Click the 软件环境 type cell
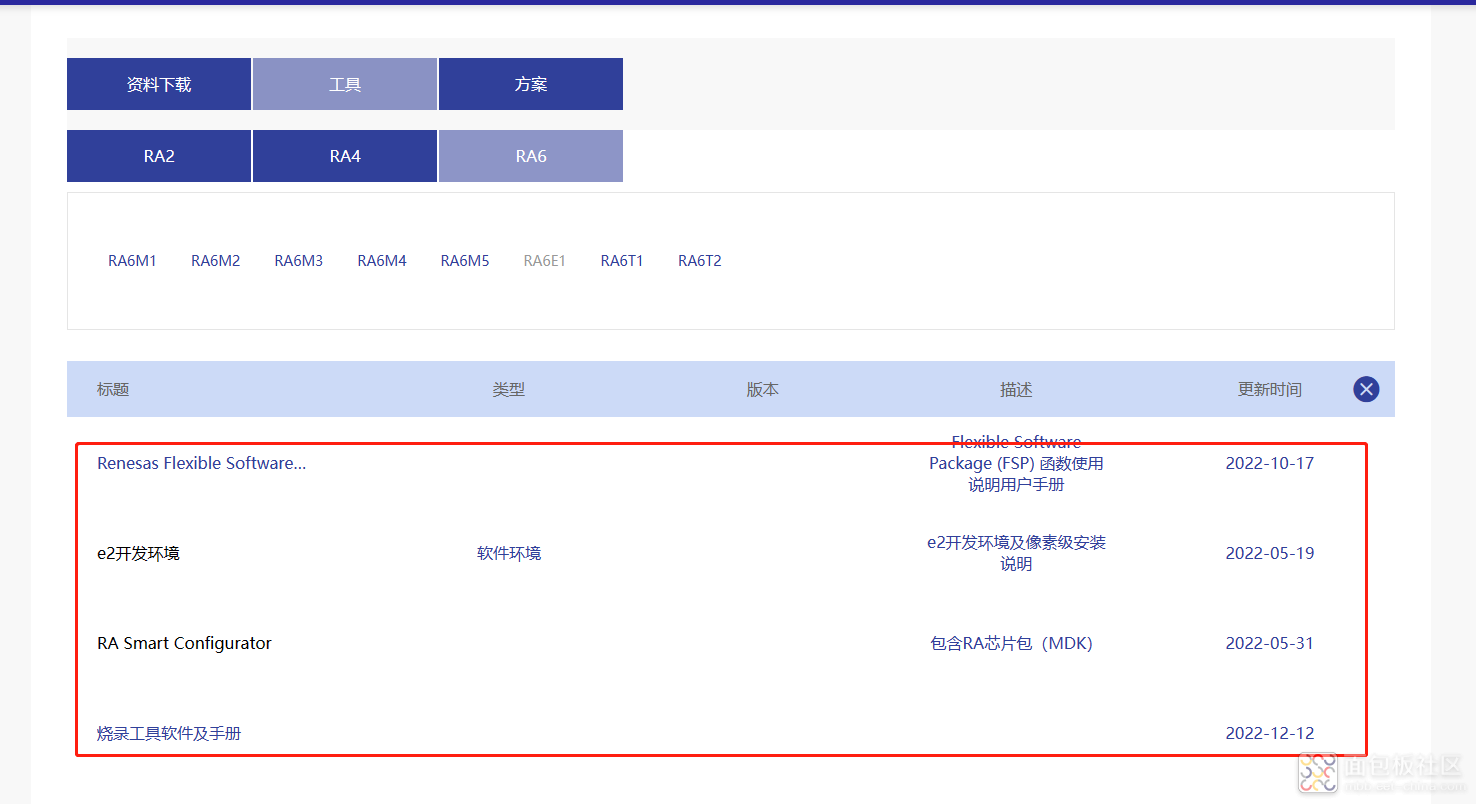 [509, 553]
